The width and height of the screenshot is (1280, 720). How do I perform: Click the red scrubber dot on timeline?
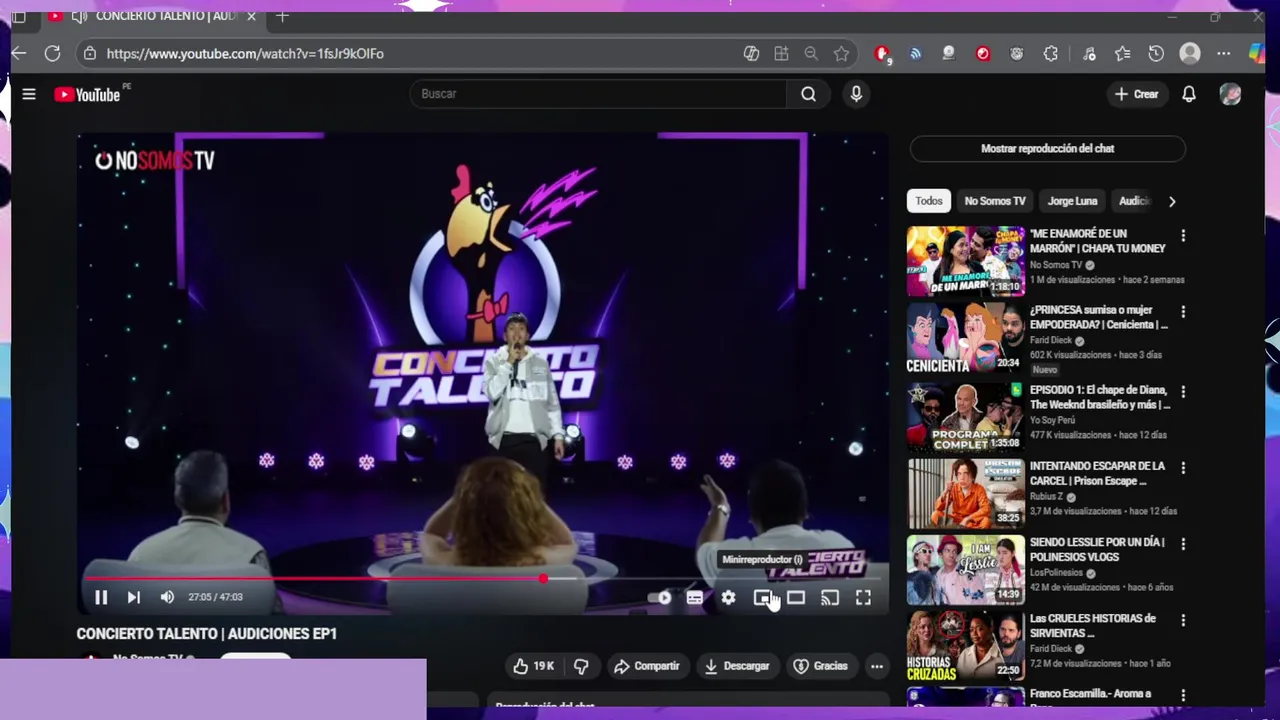[x=543, y=578]
